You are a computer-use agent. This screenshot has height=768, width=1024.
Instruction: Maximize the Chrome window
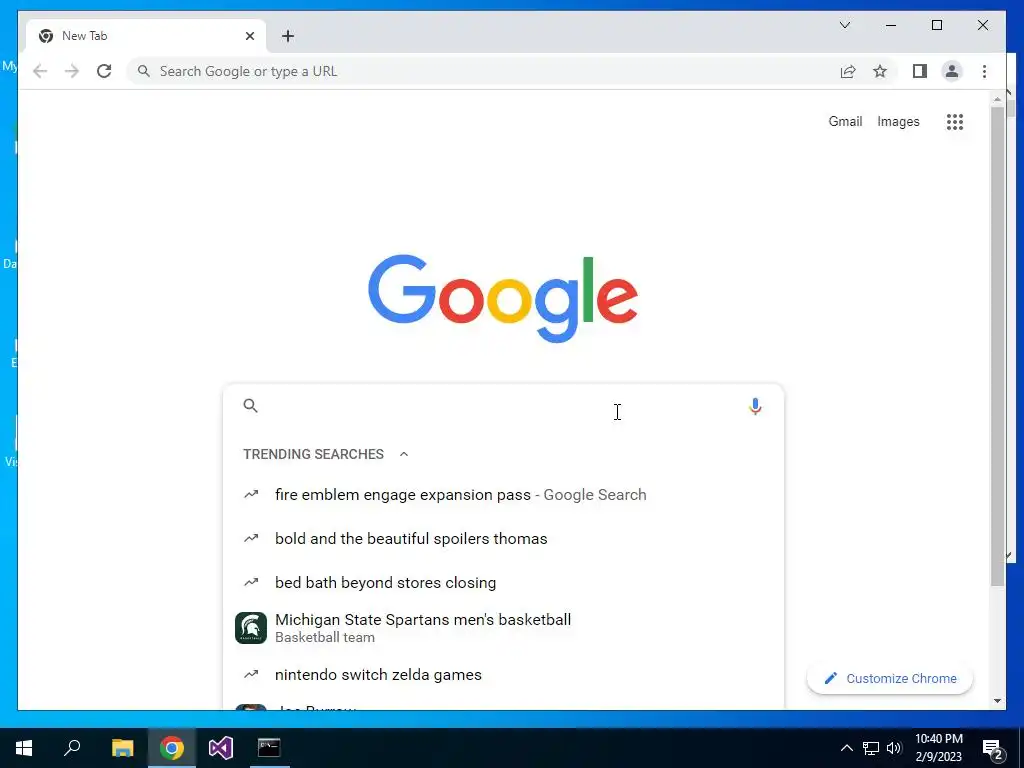936,25
